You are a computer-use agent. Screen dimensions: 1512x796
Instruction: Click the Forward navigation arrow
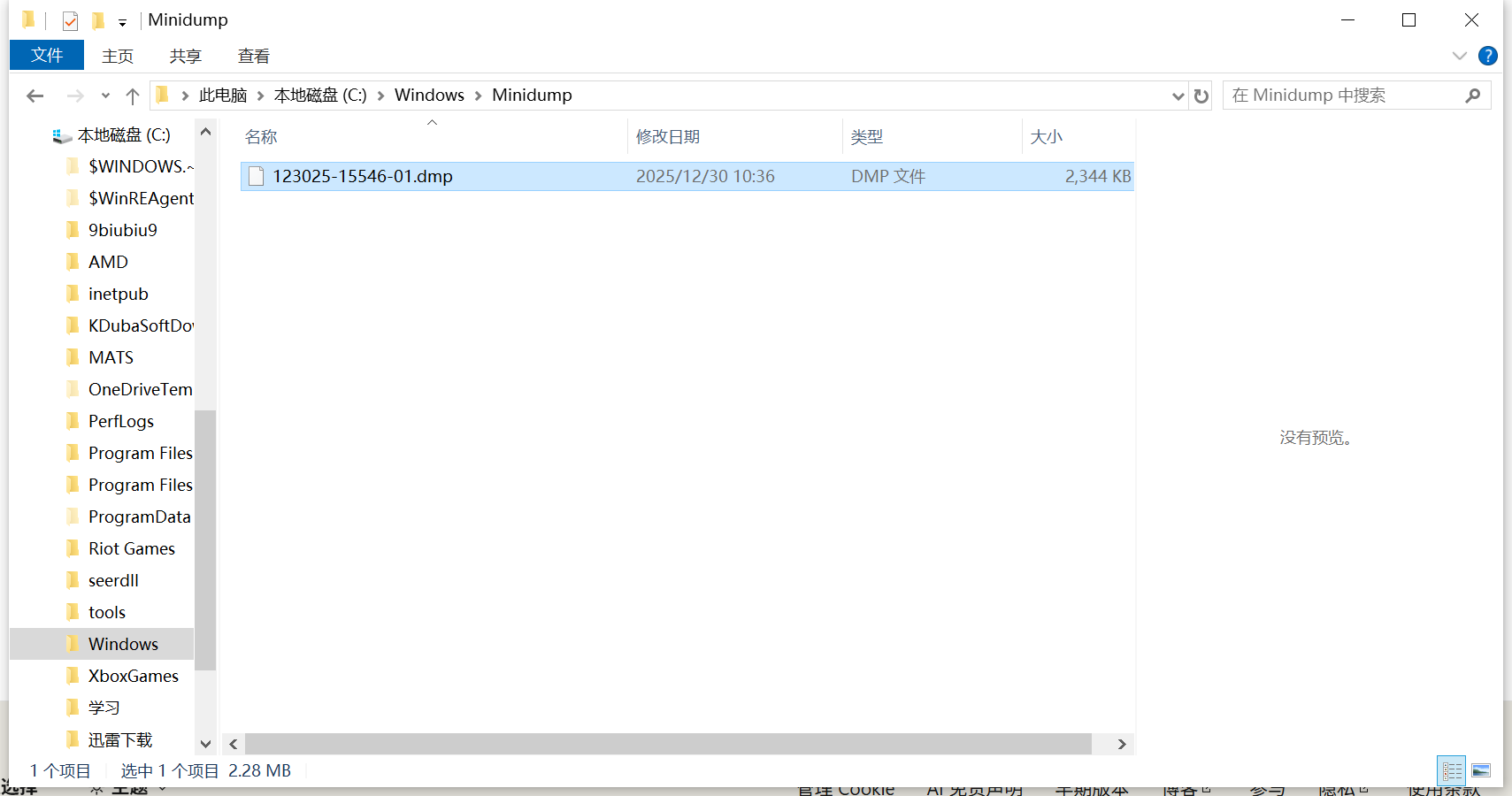(x=75, y=96)
